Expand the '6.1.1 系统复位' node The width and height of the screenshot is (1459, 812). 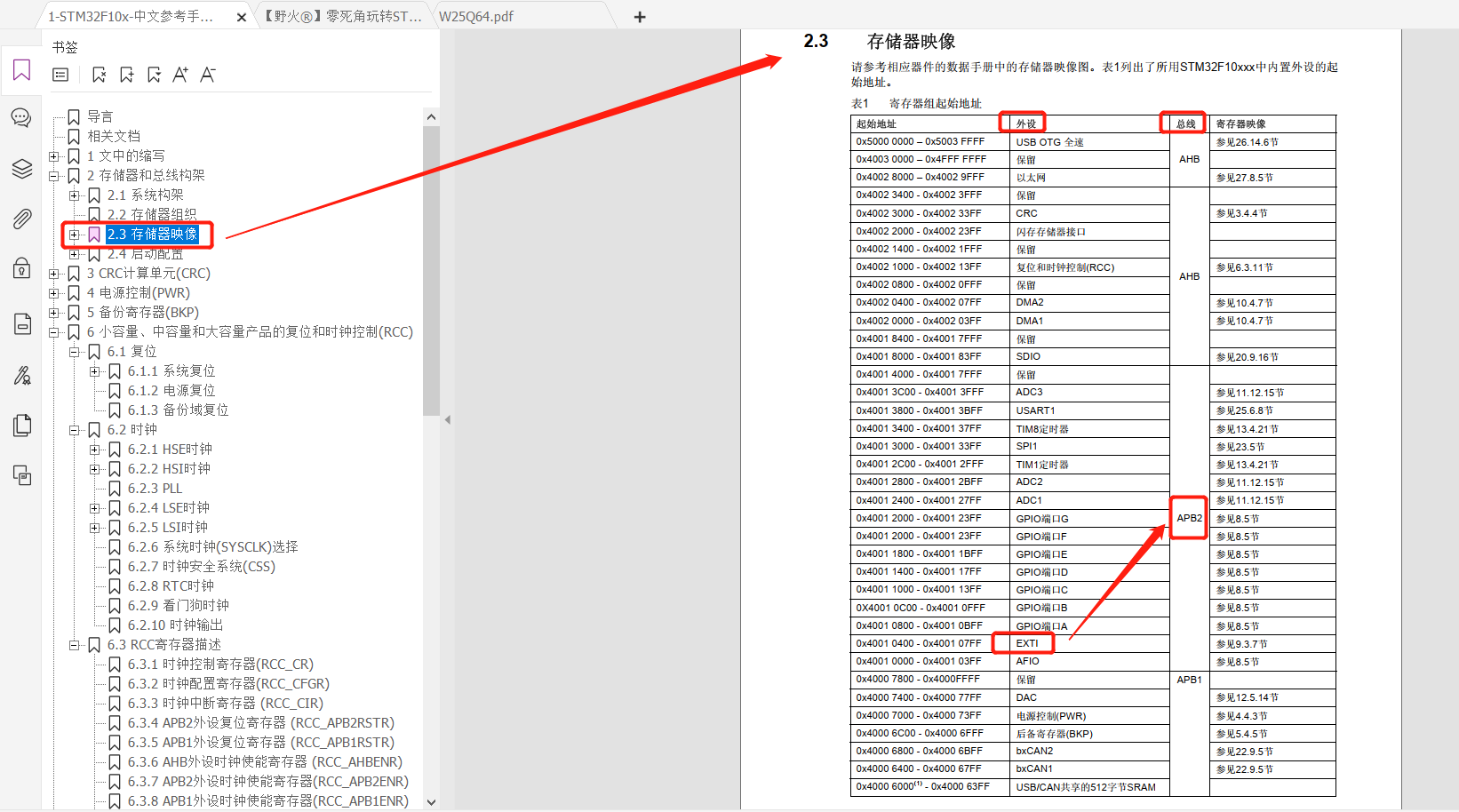click(94, 371)
